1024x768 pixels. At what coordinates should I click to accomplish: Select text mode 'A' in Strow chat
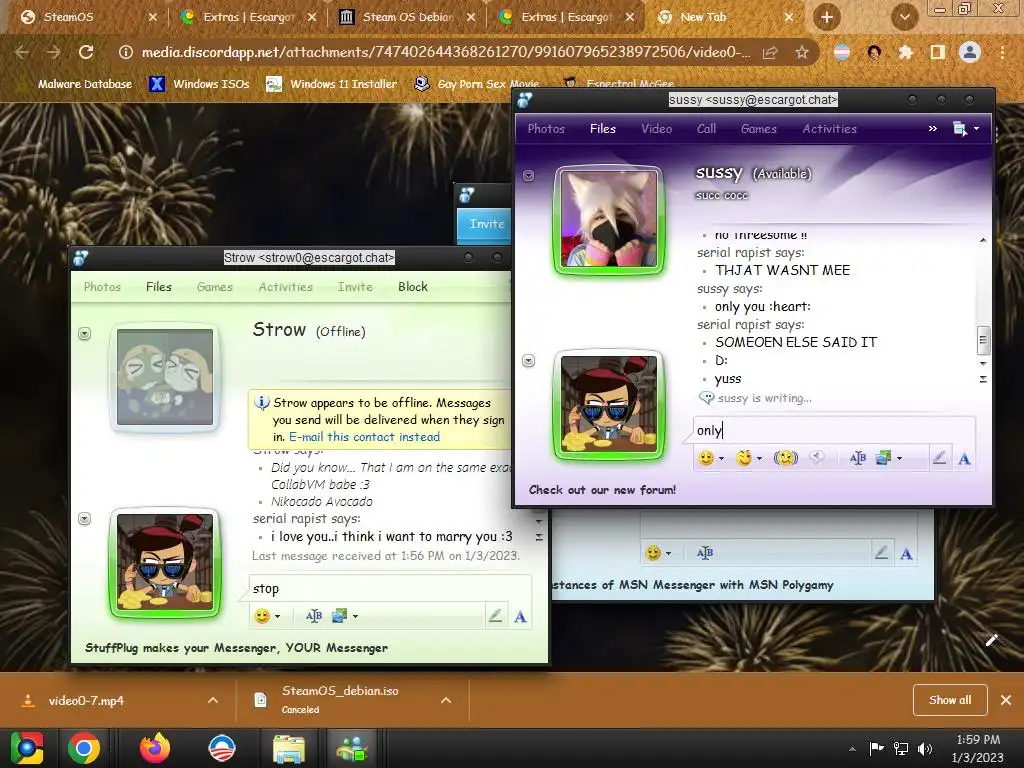click(520, 616)
